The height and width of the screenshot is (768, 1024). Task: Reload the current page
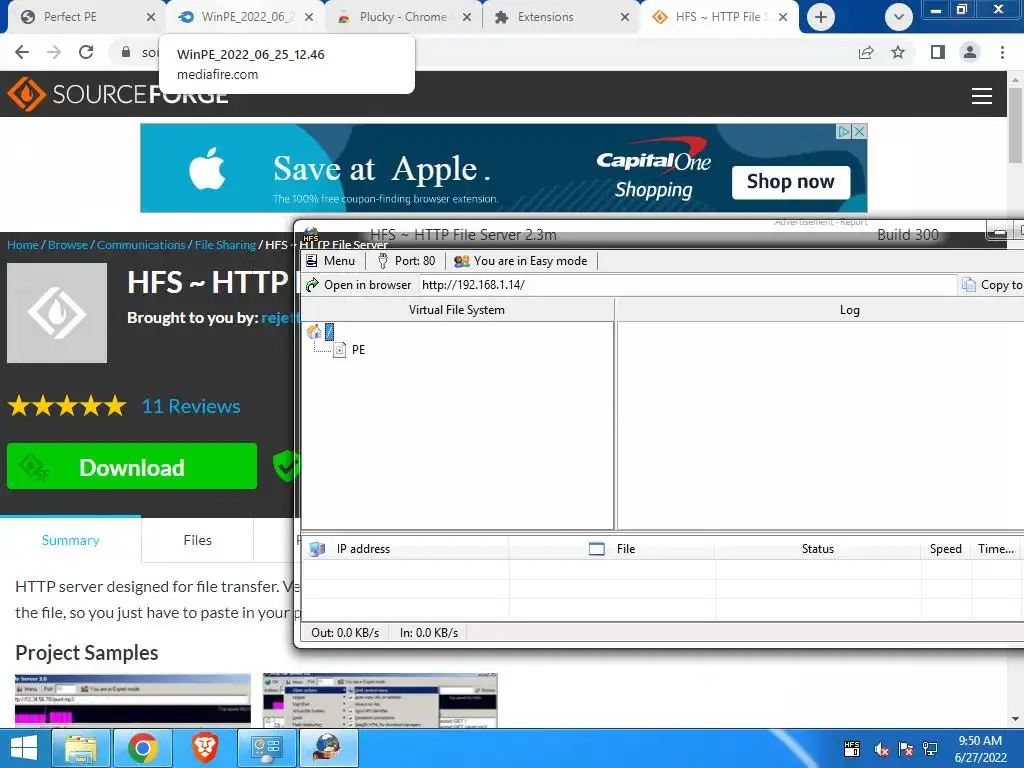point(86,52)
